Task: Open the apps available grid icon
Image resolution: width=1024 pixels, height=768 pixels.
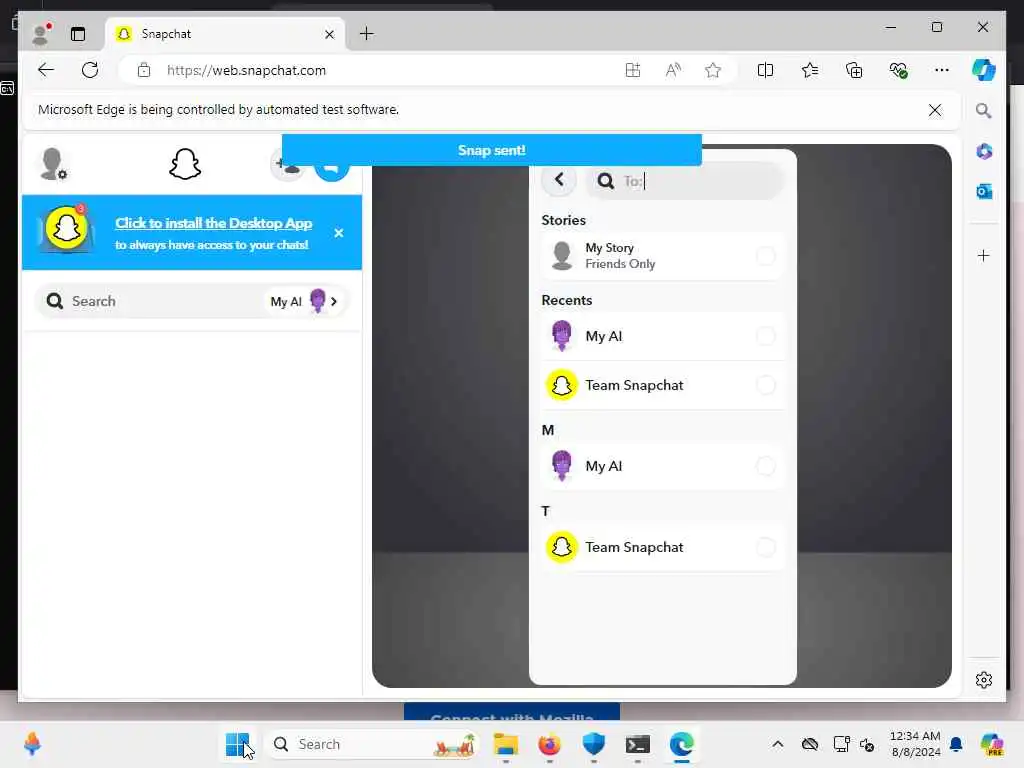Action: pos(633,70)
